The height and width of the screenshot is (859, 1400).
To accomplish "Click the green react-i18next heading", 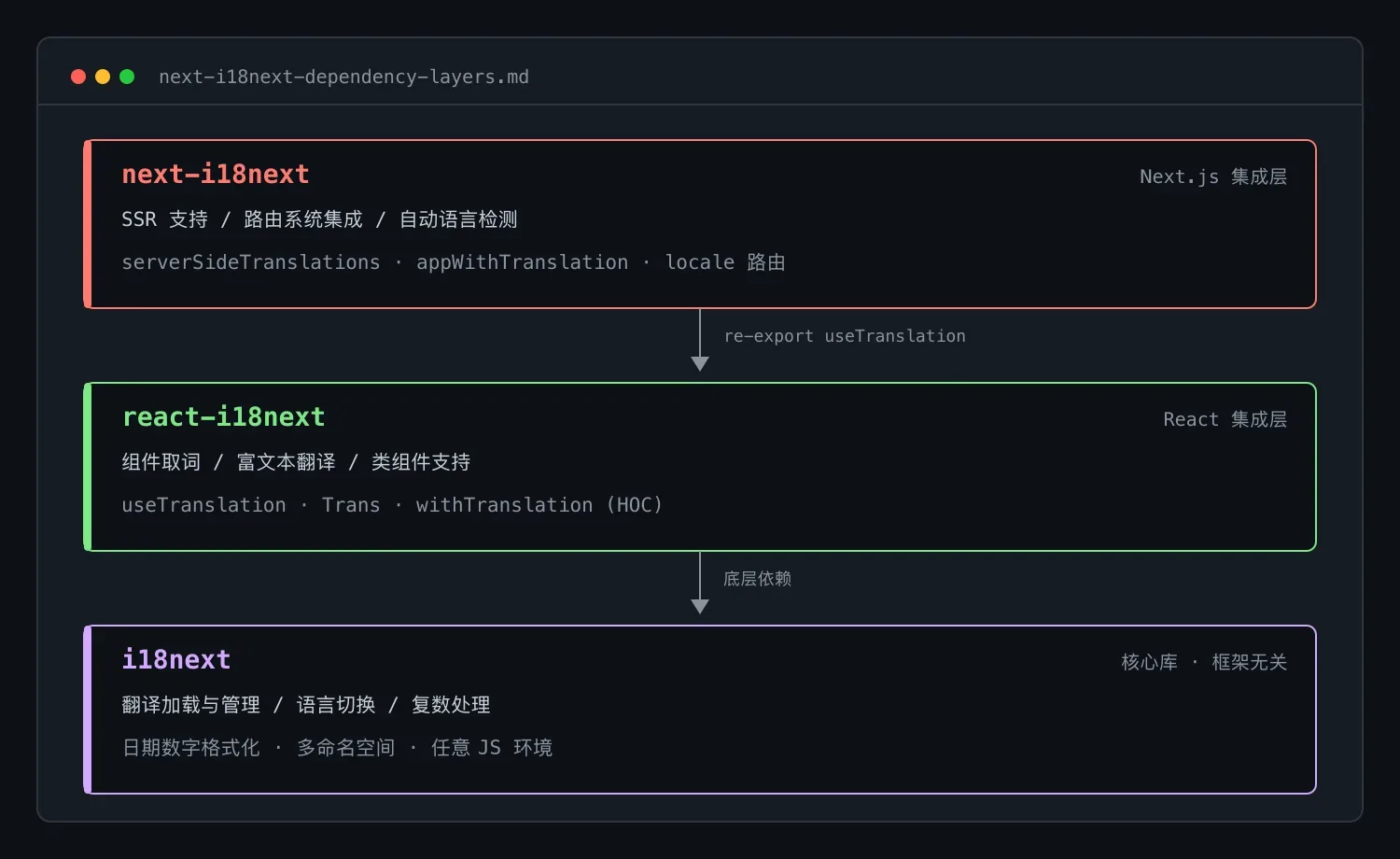I will point(224,417).
